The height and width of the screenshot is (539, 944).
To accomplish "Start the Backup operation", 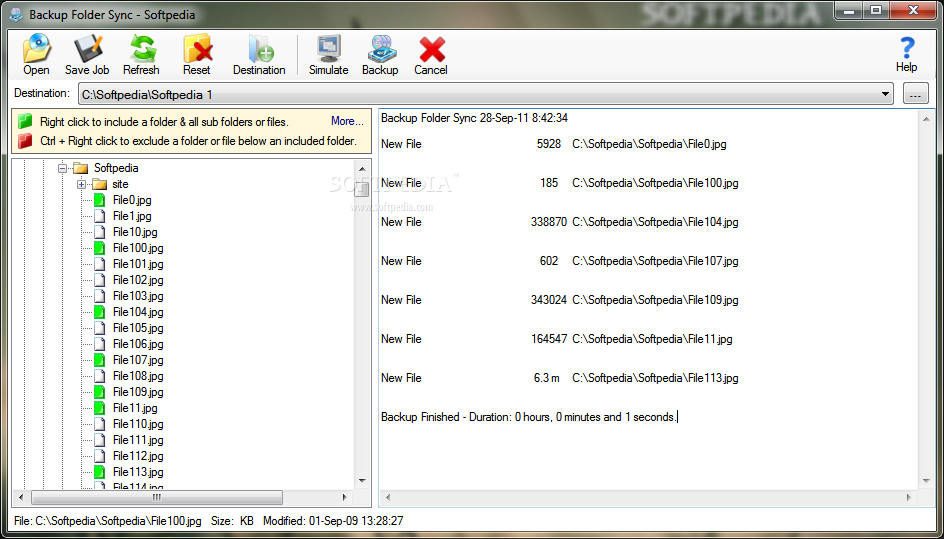I will click(x=380, y=55).
